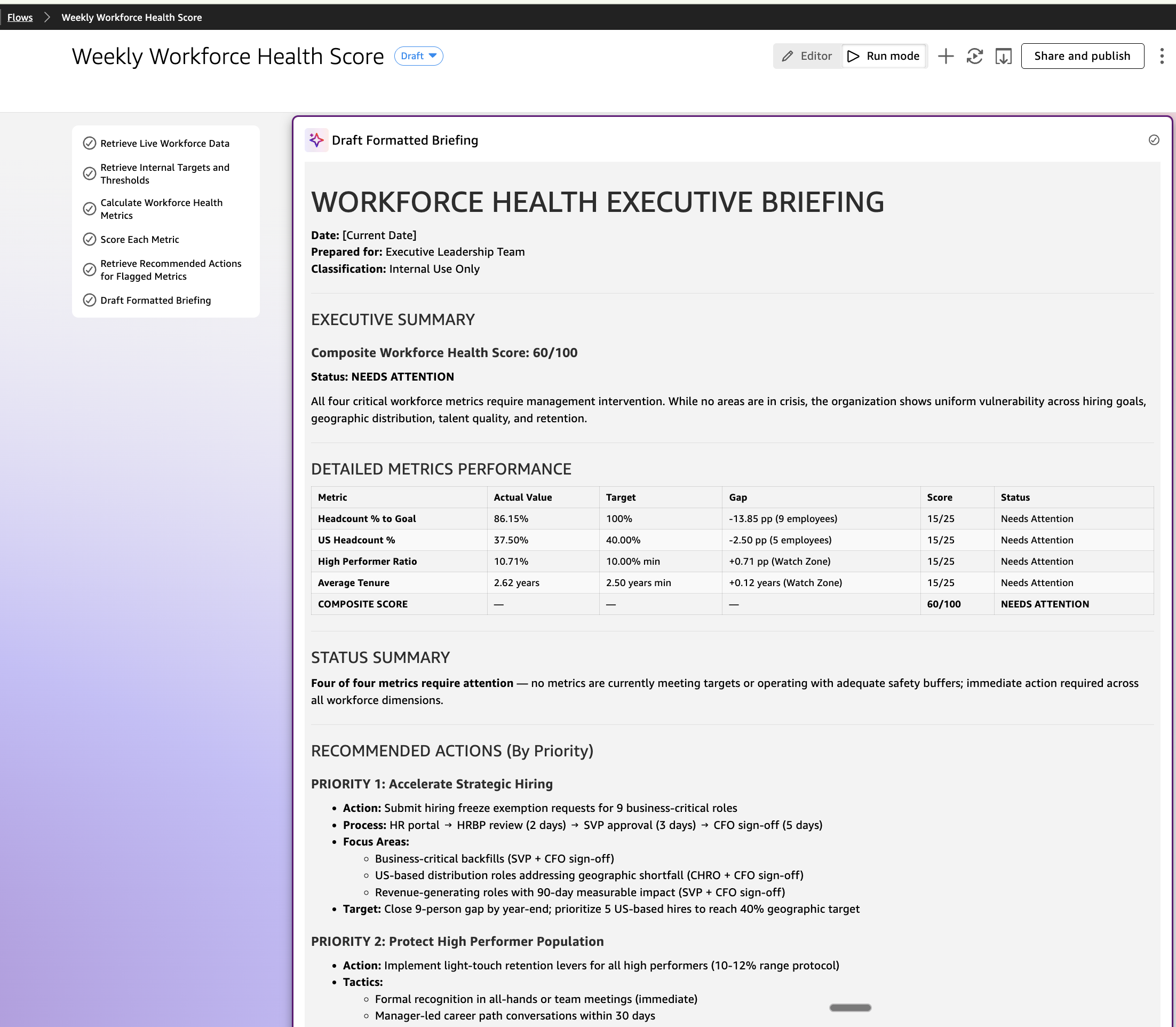This screenshot has width=1176, height=1027.
Task: Select Retrieve Internal Targets and Thresholds step
Action: coord(164,173)
